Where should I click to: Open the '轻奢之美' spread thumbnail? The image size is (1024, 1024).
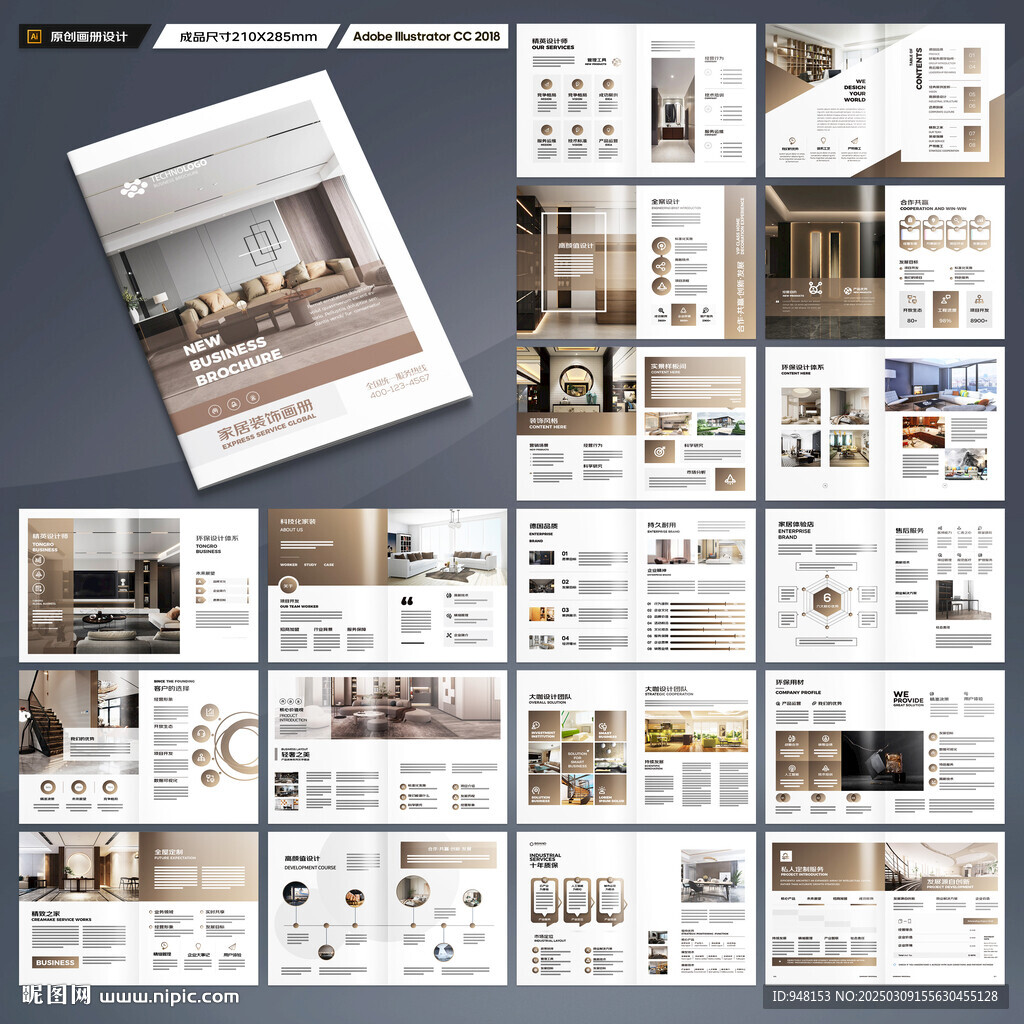(x=387, y=747)
